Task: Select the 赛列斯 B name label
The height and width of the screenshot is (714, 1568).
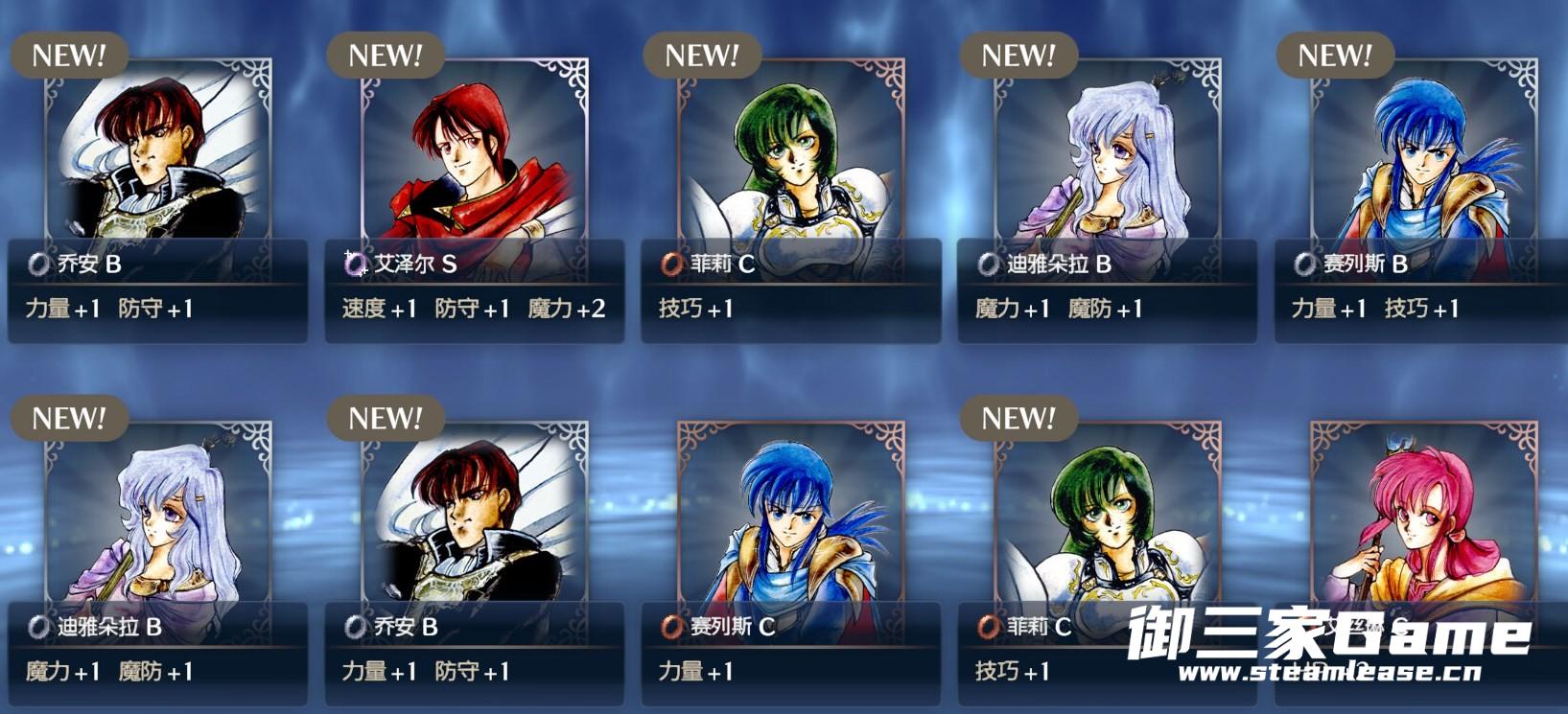Action: click(x=1366, y=264)
